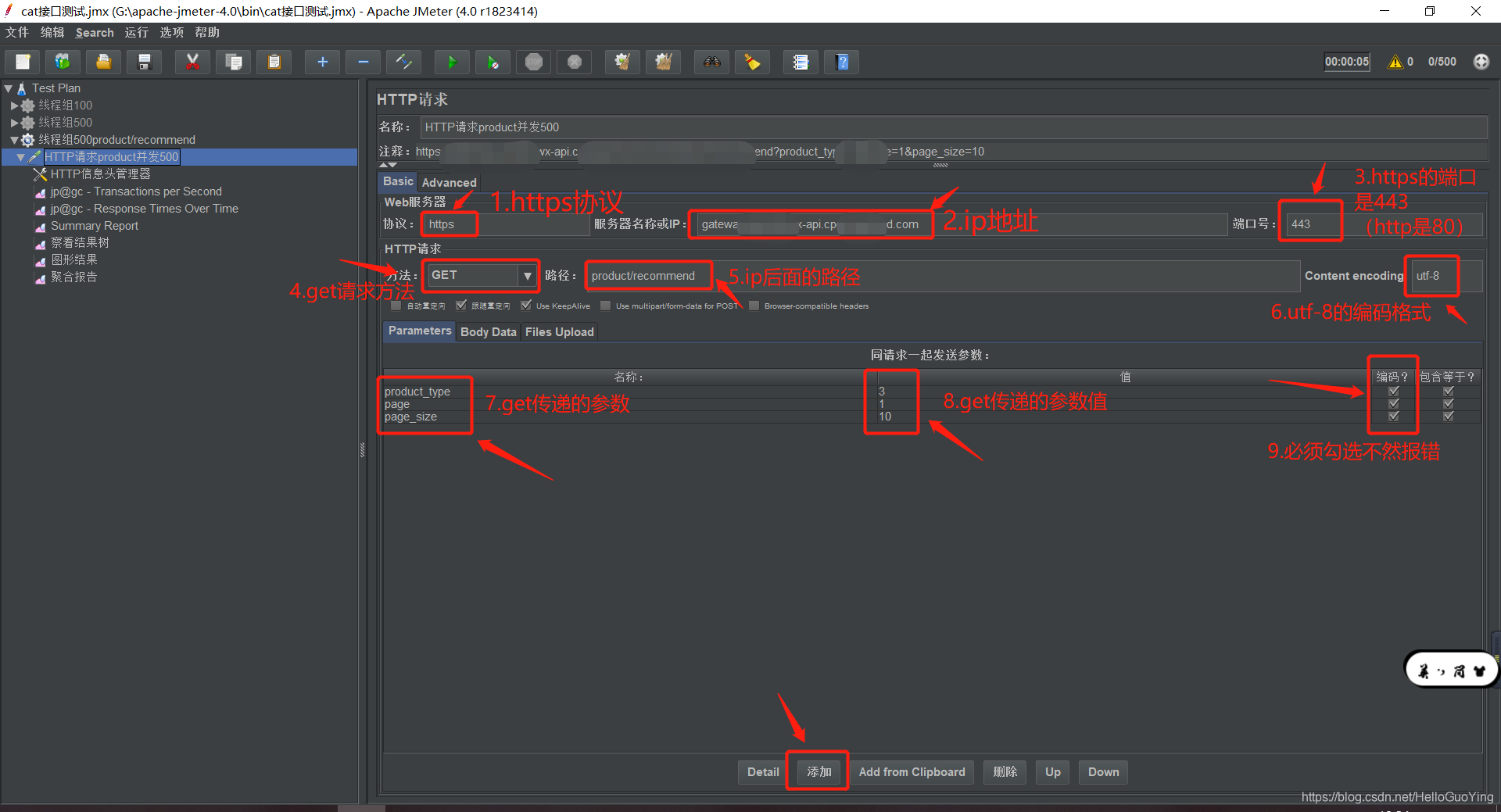Switch to the Advanced tab
The width and height of the screenshot is (1501, 812).
[449, 182]
